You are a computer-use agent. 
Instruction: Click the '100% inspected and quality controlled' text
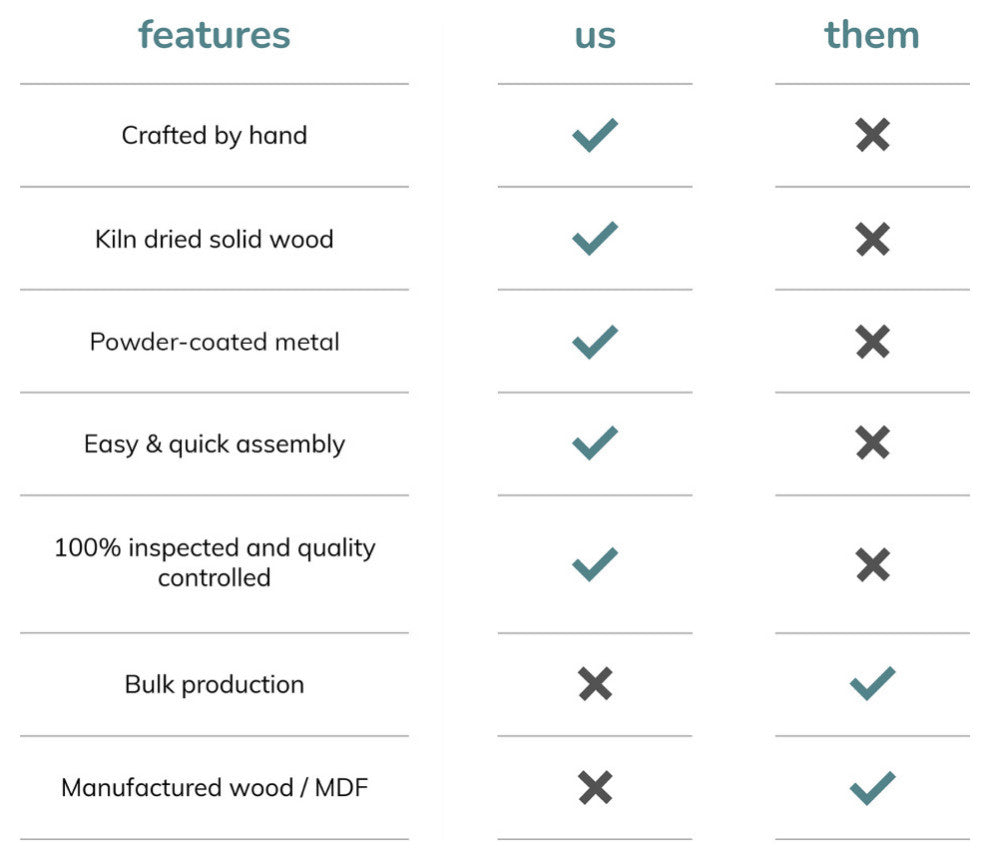click(214, 562)
